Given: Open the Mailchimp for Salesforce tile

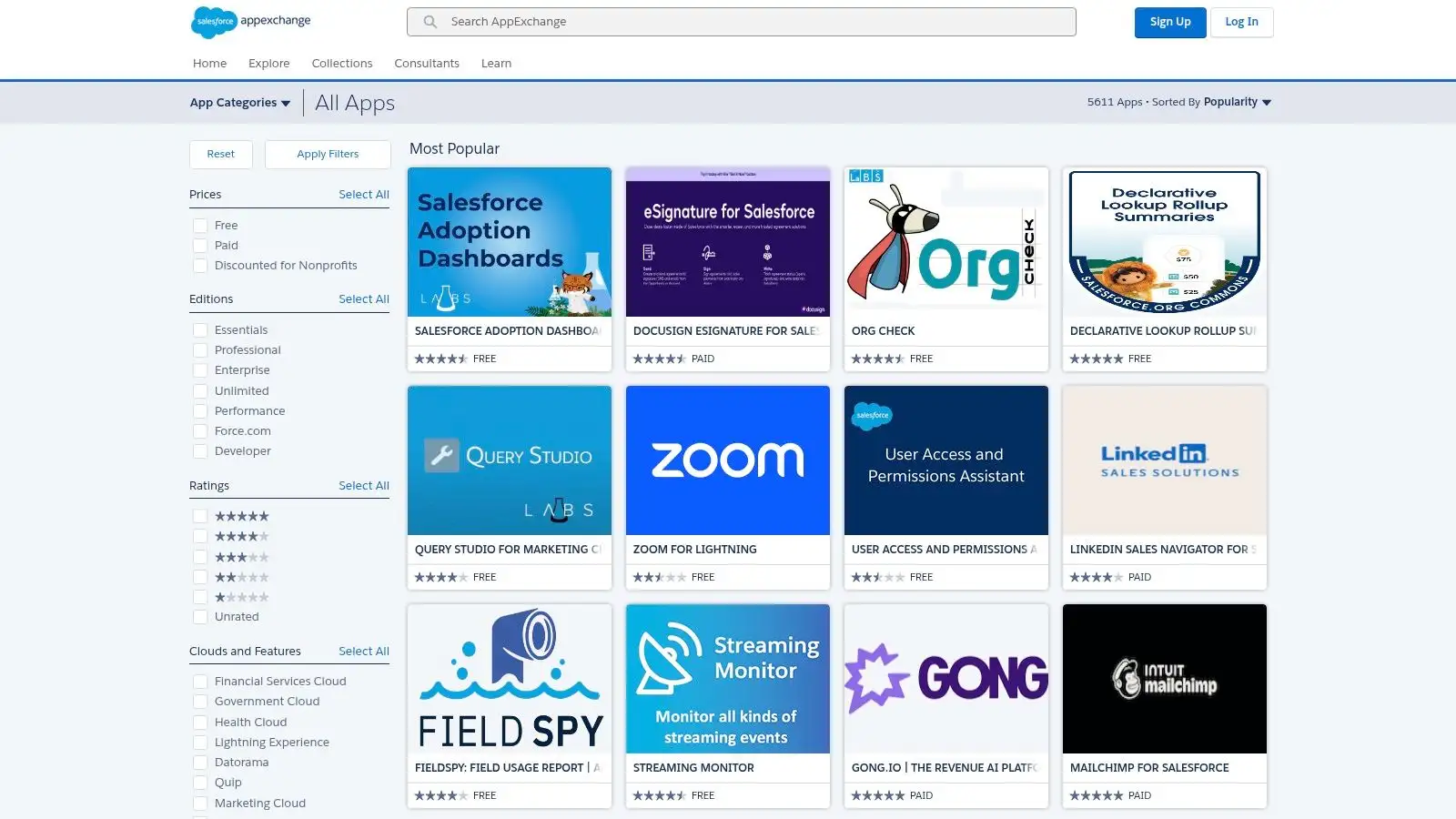Looking at the screenshot, I should click(x=1164, y=678).
